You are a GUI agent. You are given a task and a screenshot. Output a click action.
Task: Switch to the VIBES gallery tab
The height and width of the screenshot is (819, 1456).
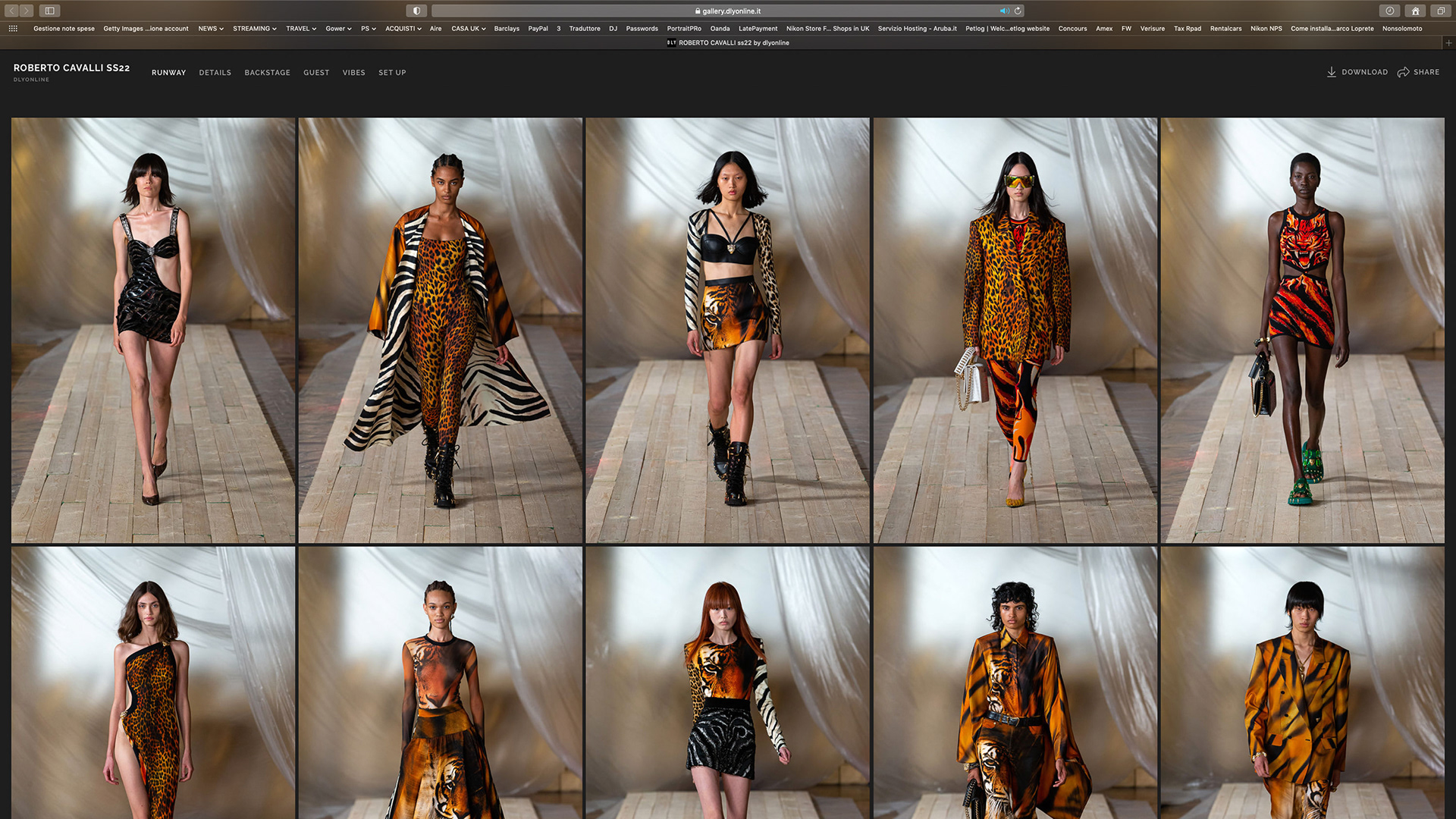click(353, 73)
